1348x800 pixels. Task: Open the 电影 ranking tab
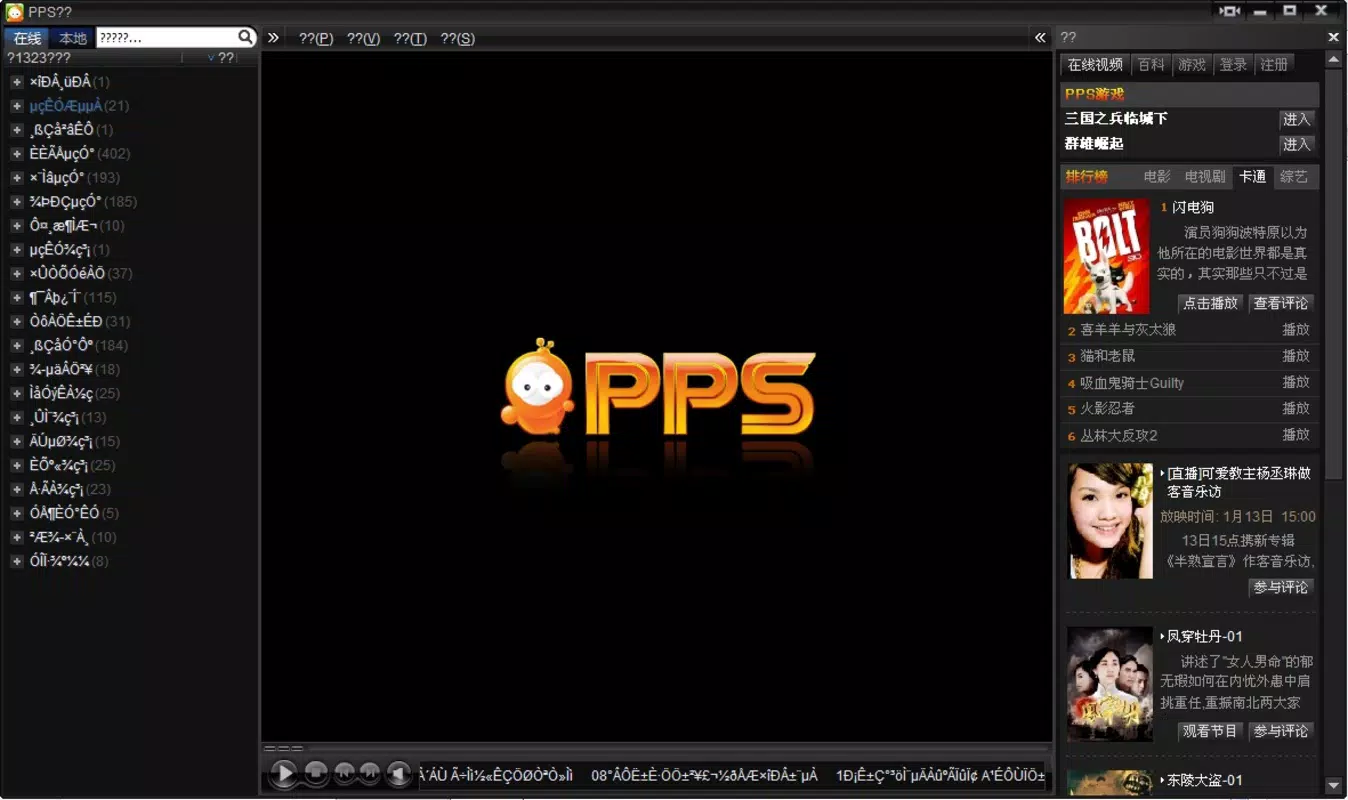tap(1157, 176)
